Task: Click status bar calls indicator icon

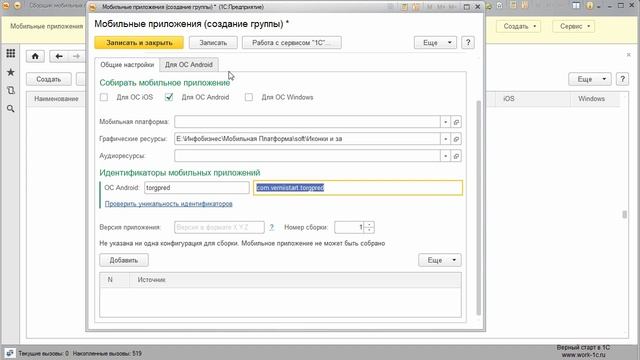Action: coord(10,353)
